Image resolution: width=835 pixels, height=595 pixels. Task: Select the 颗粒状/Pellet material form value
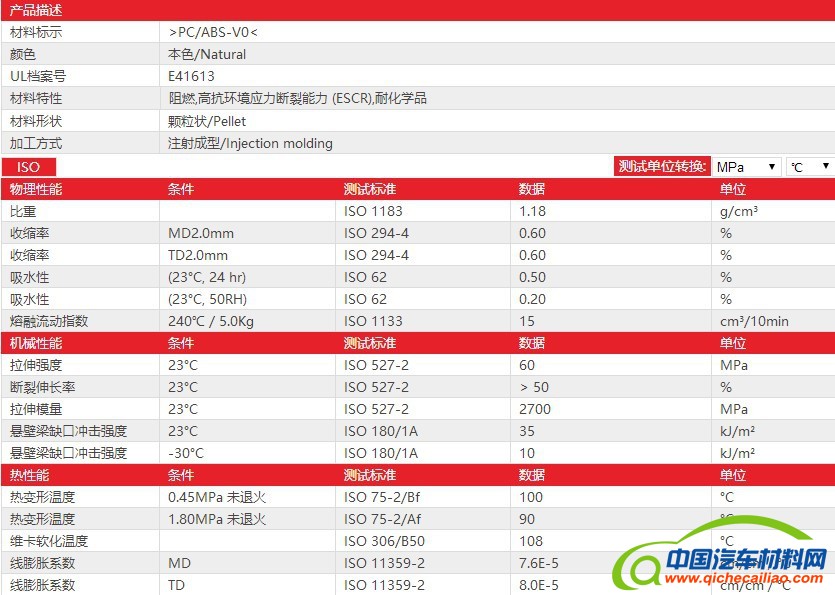pyautogui.click(x=207, y=121)
